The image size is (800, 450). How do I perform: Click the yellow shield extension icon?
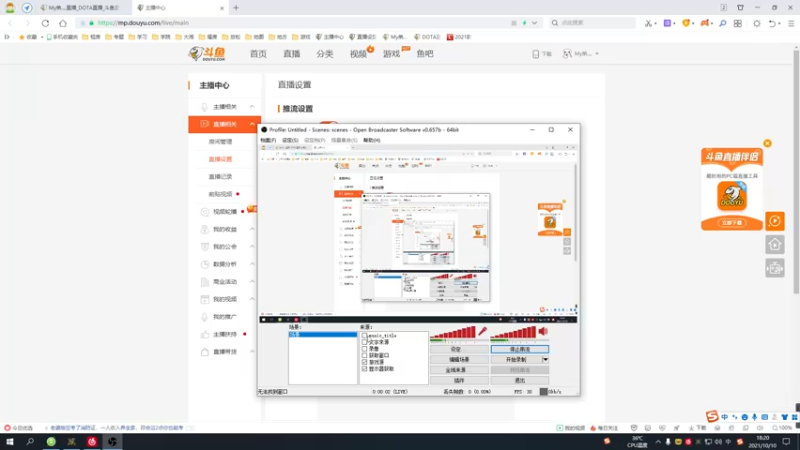tap(686, 23)
